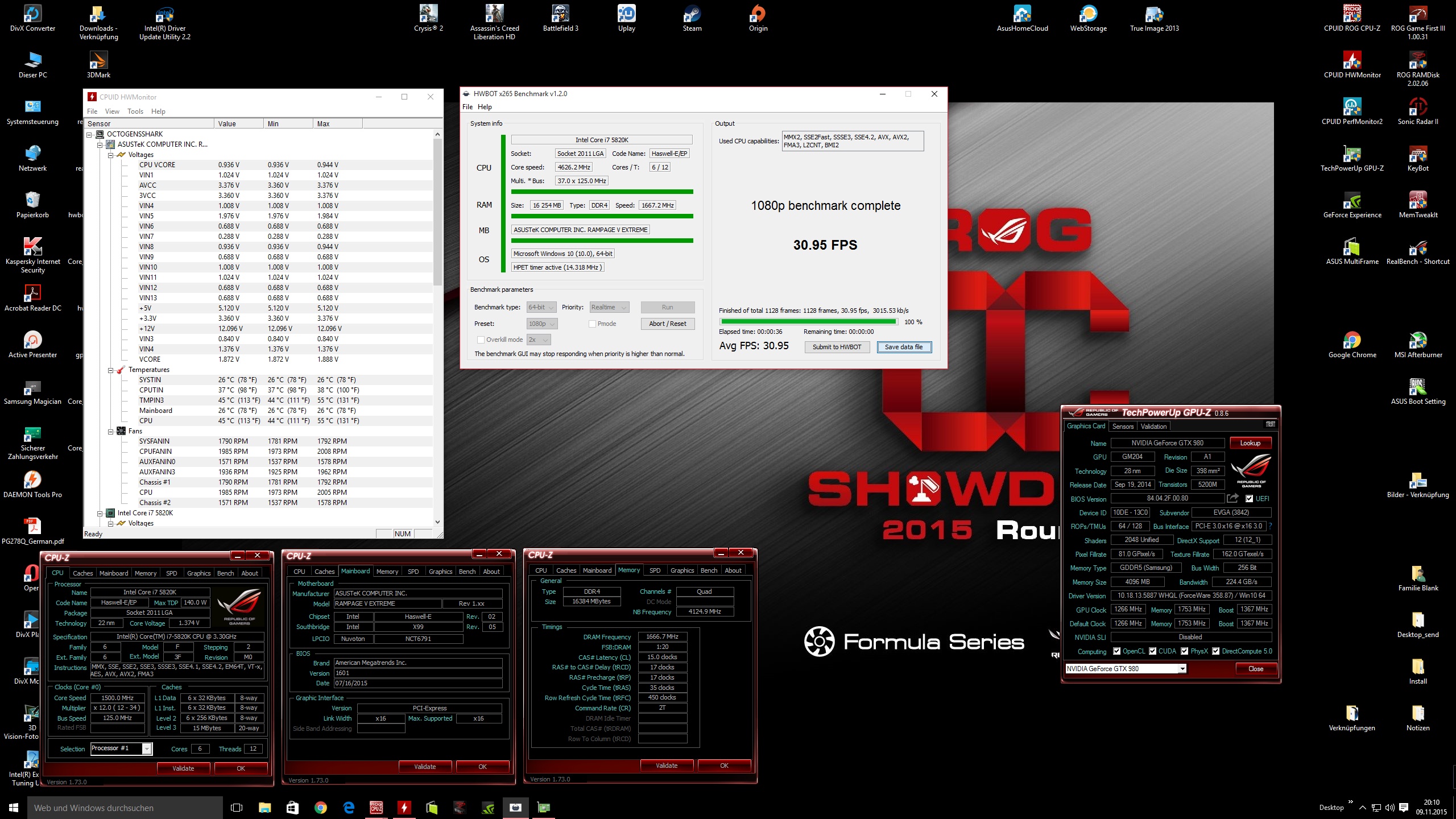The width and height of the screenshot is (1456, 819).
Task: Click the Value column header in HWMonitor
Action: [239, 123]
